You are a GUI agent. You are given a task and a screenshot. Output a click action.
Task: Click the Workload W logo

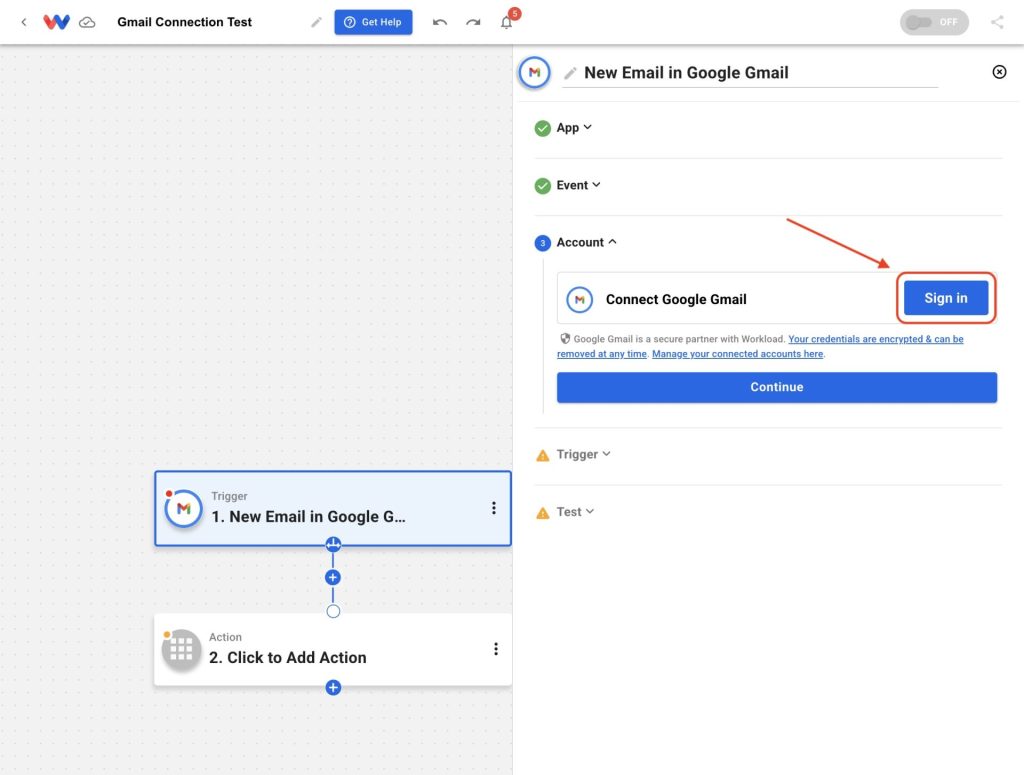point(56,22)
